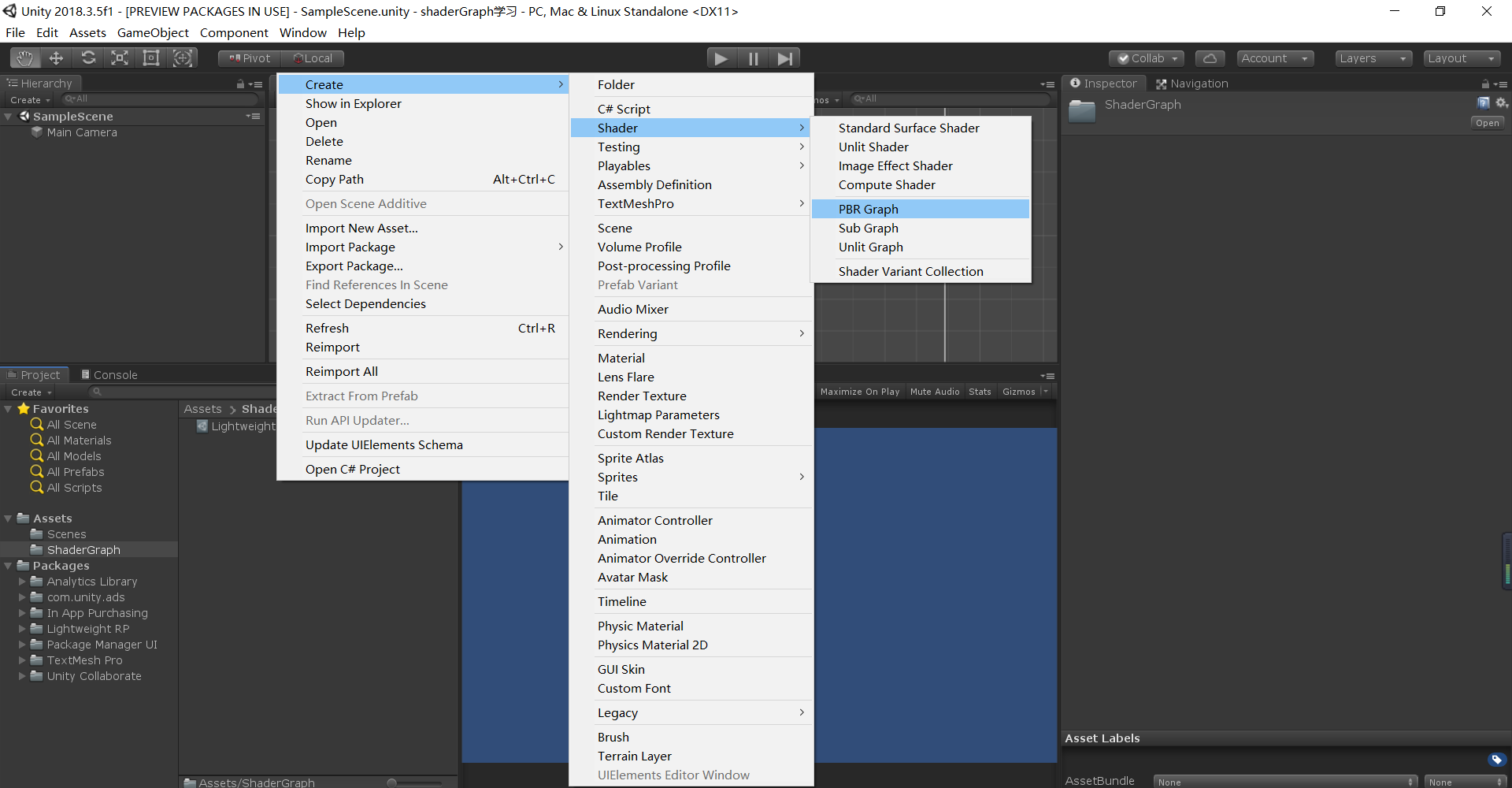The height and width of the screenshot is (788, 1512).
Task: Select the Rect Transform tool
Action: coord(151,58)
